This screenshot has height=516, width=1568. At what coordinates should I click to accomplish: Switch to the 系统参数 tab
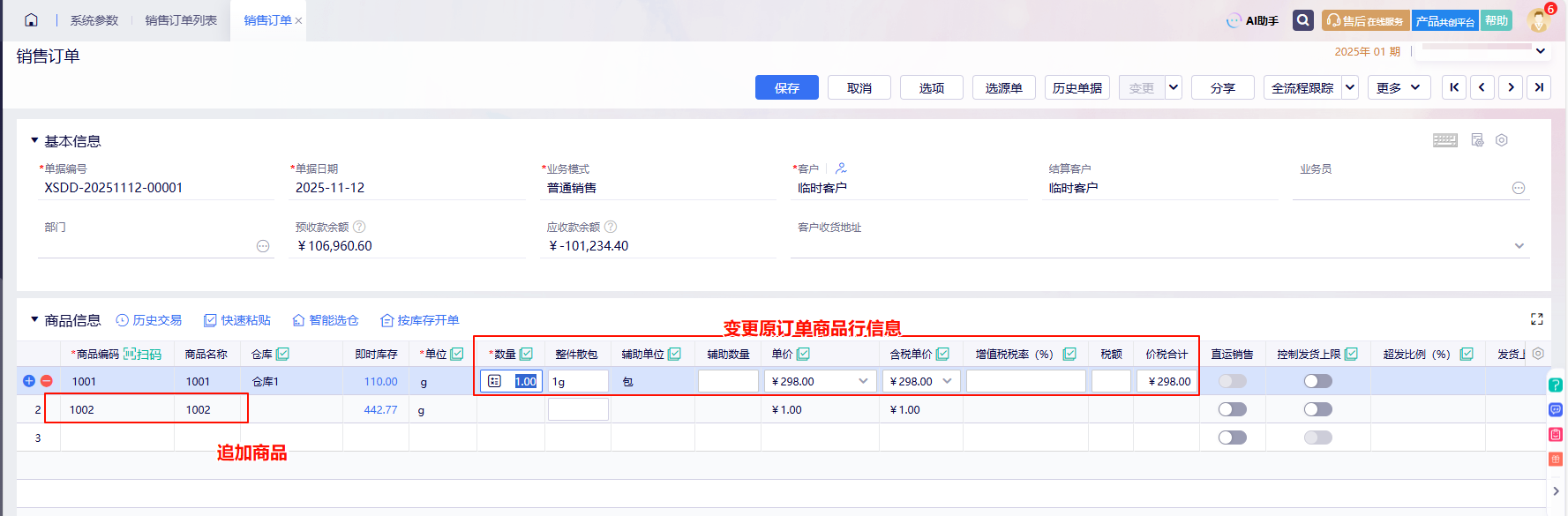(x=94, y=20)
